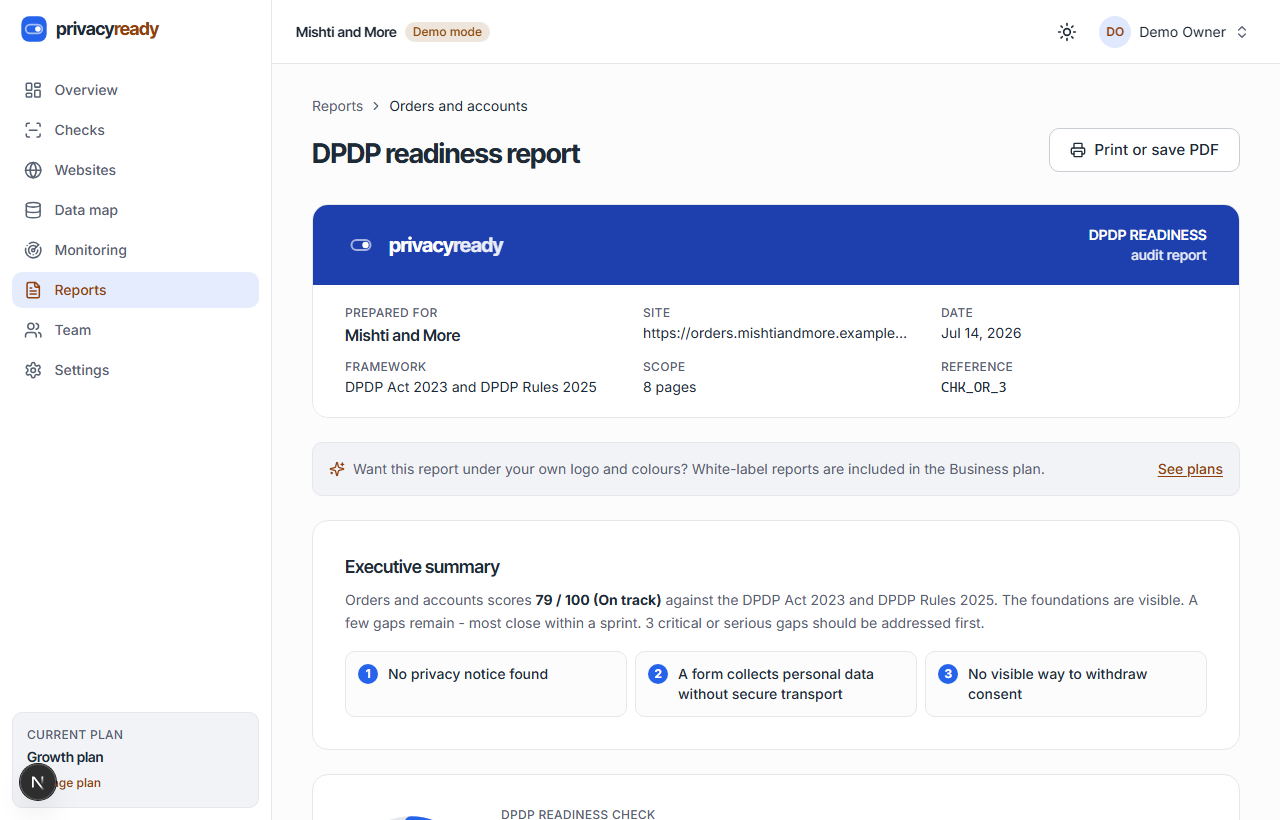Image resolution: width=1280 pixels, height=820 pixels.
Task: Open the 'No privacy notice found' card
Action: point(486,684)
